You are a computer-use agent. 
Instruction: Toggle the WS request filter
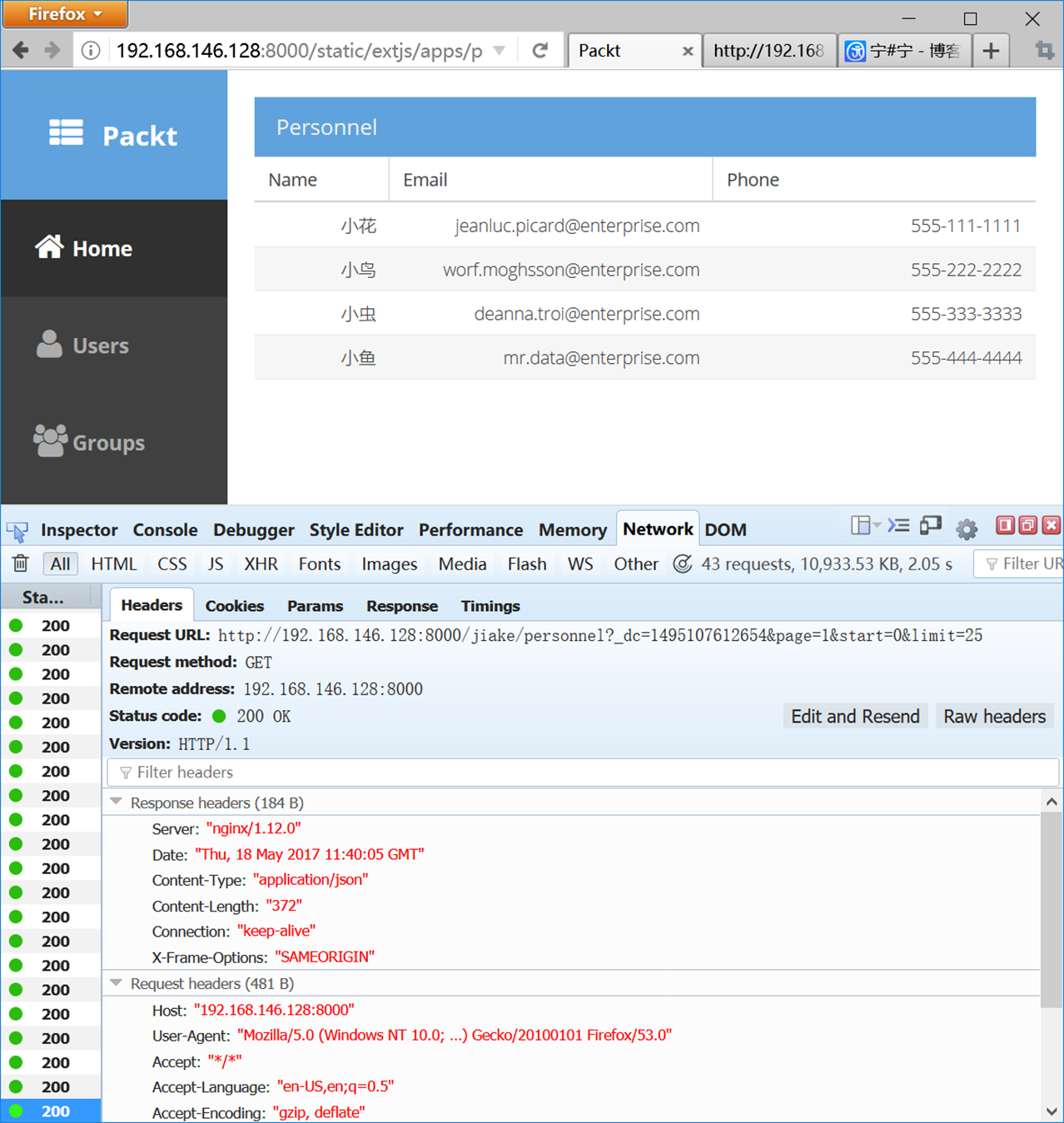click(x=580, y=564)
